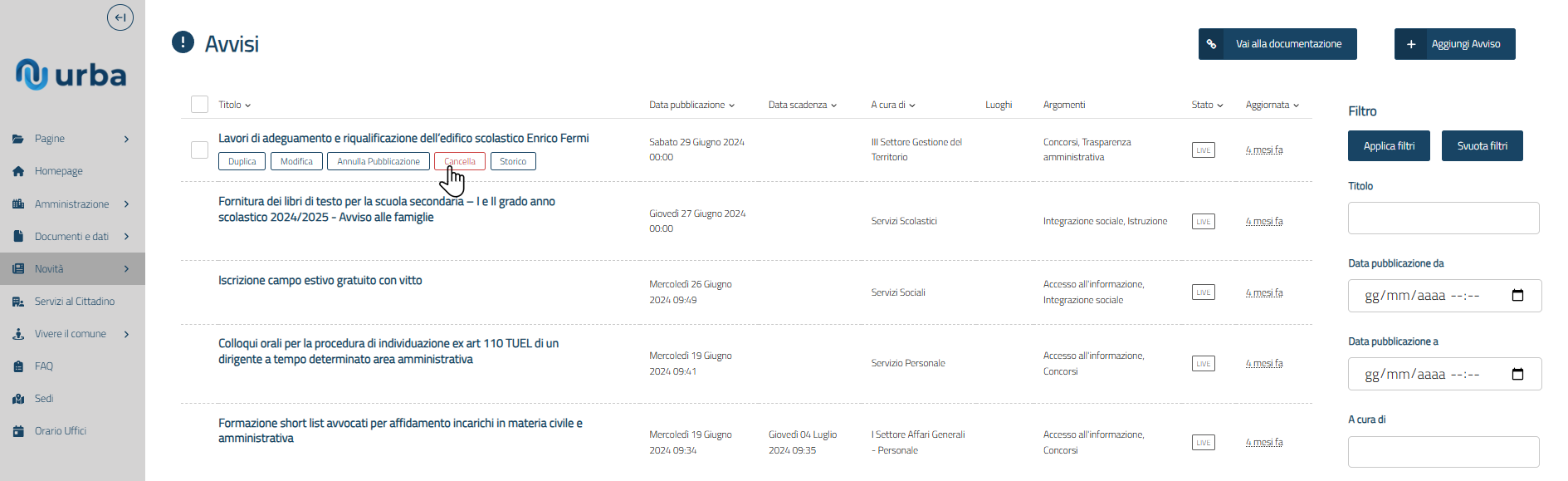Expand the Amministrazione submenu arrow
Viewport: 1568px width, 481px height.
(126, 204)
